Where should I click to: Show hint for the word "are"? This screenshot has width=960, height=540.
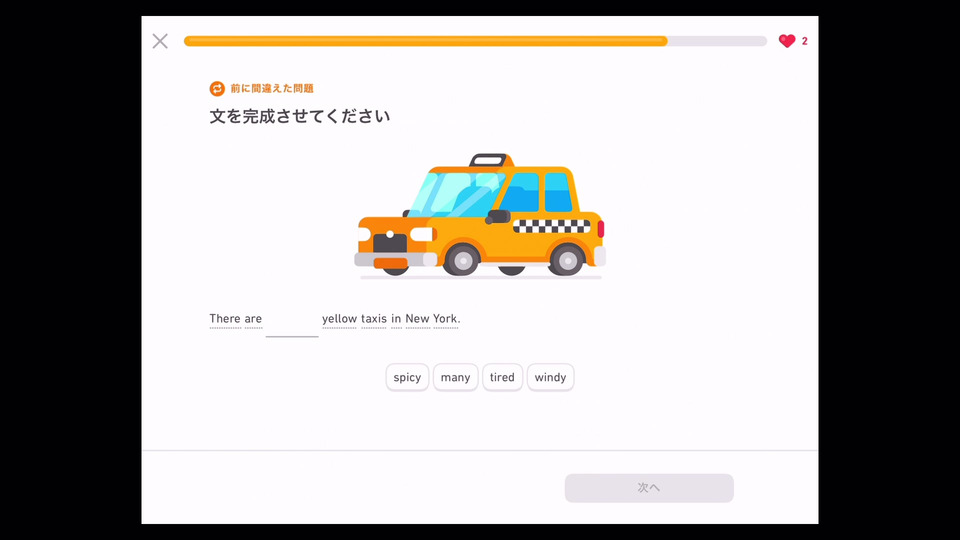point(253,319)
